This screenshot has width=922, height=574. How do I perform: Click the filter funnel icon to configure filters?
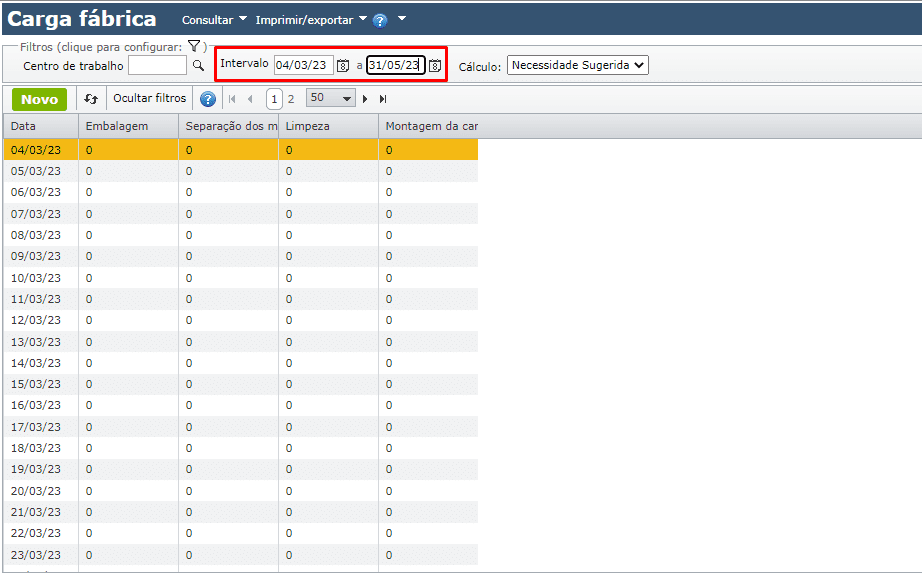click(x=194, y=47)
